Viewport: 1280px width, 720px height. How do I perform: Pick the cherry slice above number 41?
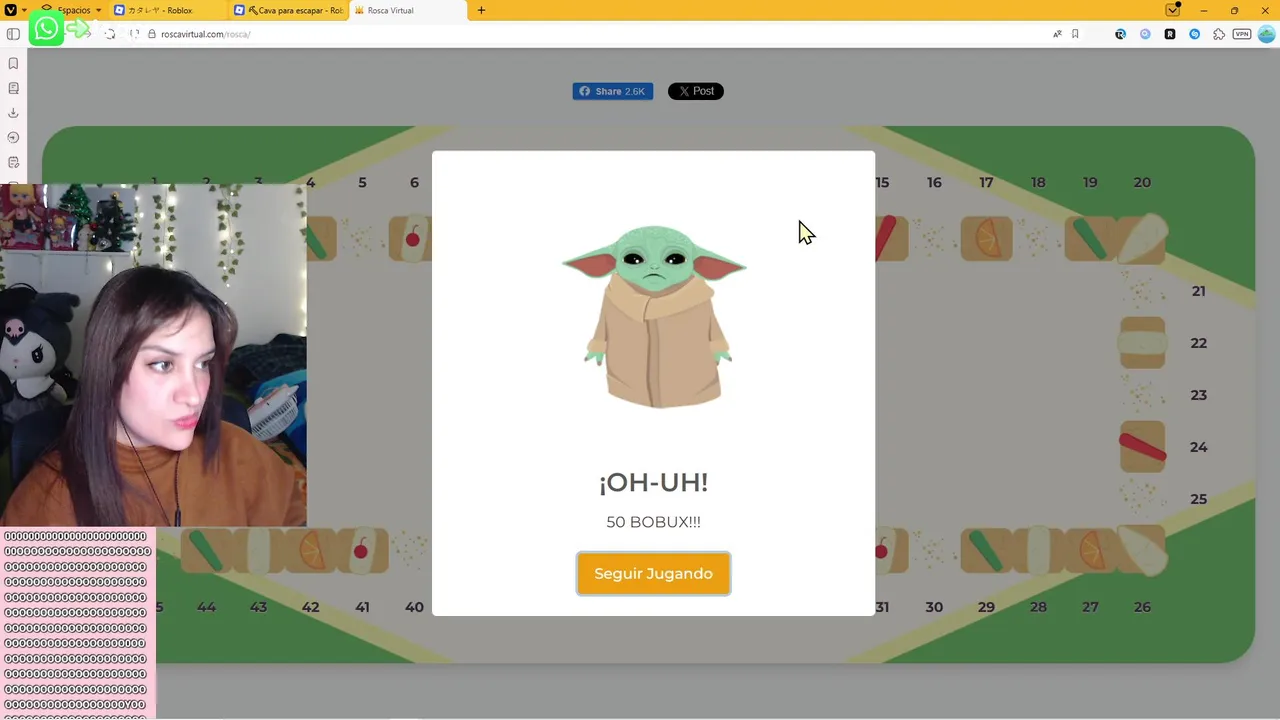(x=362, y=551)
